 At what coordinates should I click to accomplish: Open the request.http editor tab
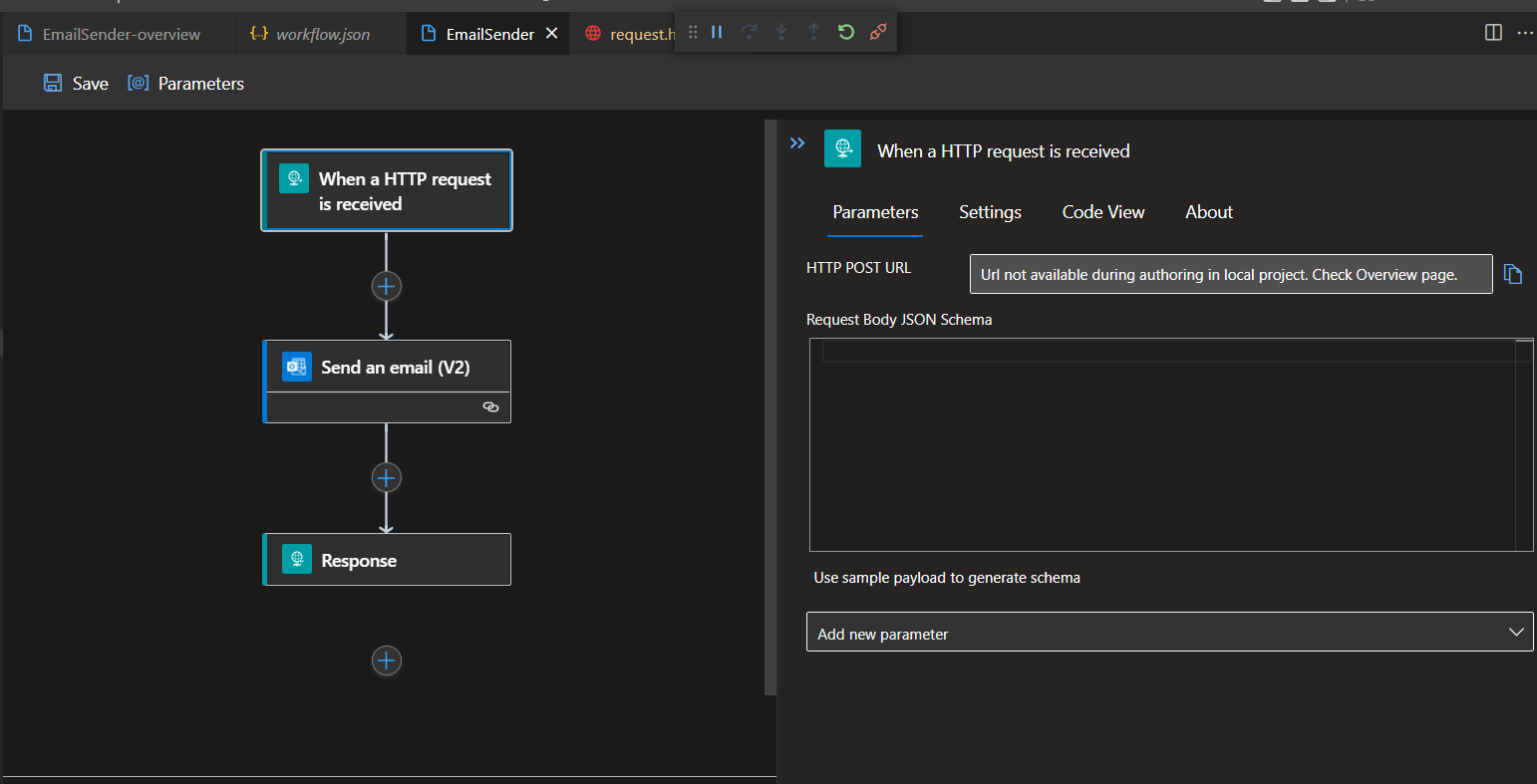[x=638, y=33]
